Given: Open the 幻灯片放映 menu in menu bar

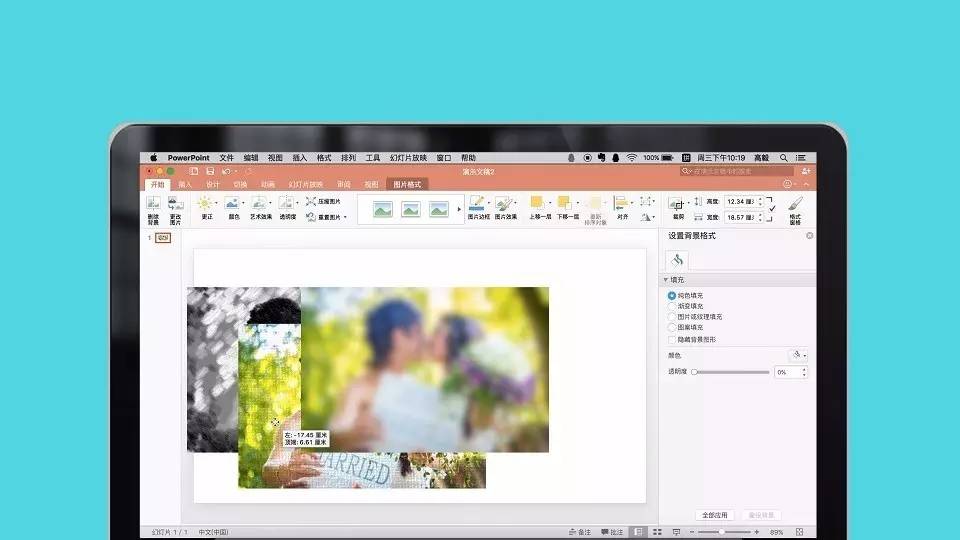Looking at the screenshot, I should [408, 158].
